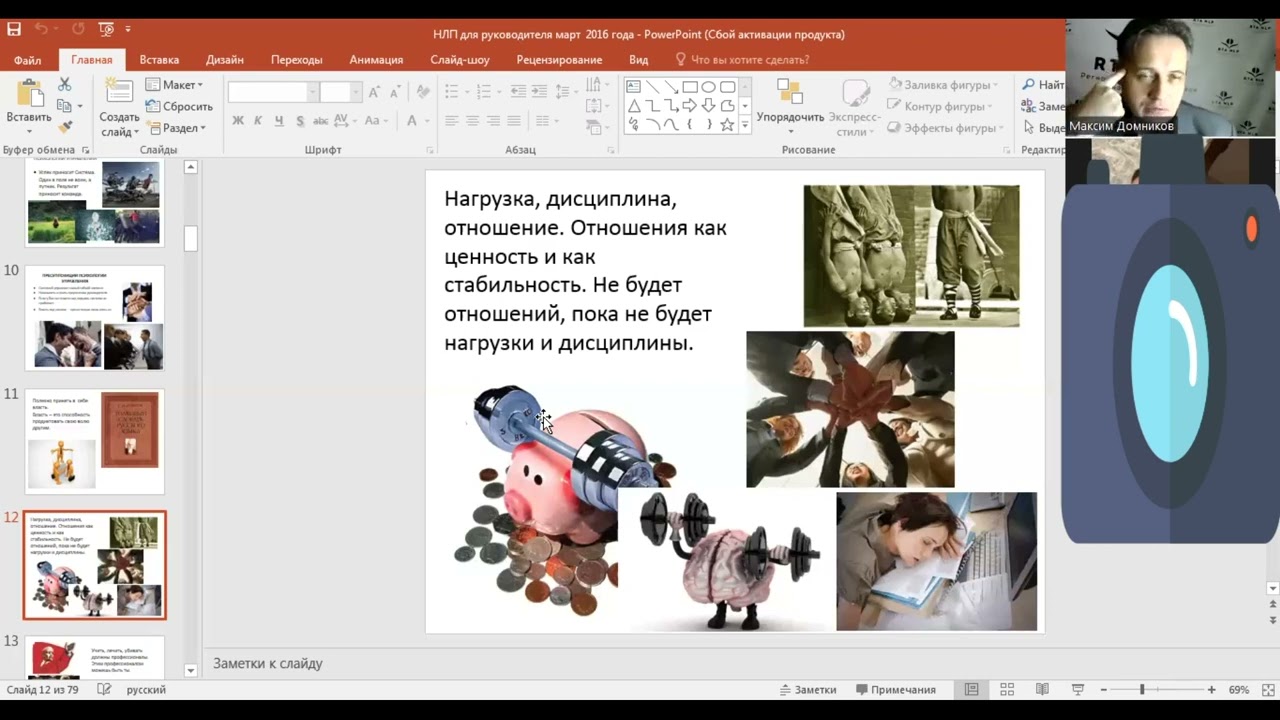The image size is (1280, 720).
Task: Open spell check icon in status bar
Action: [104, 690]
